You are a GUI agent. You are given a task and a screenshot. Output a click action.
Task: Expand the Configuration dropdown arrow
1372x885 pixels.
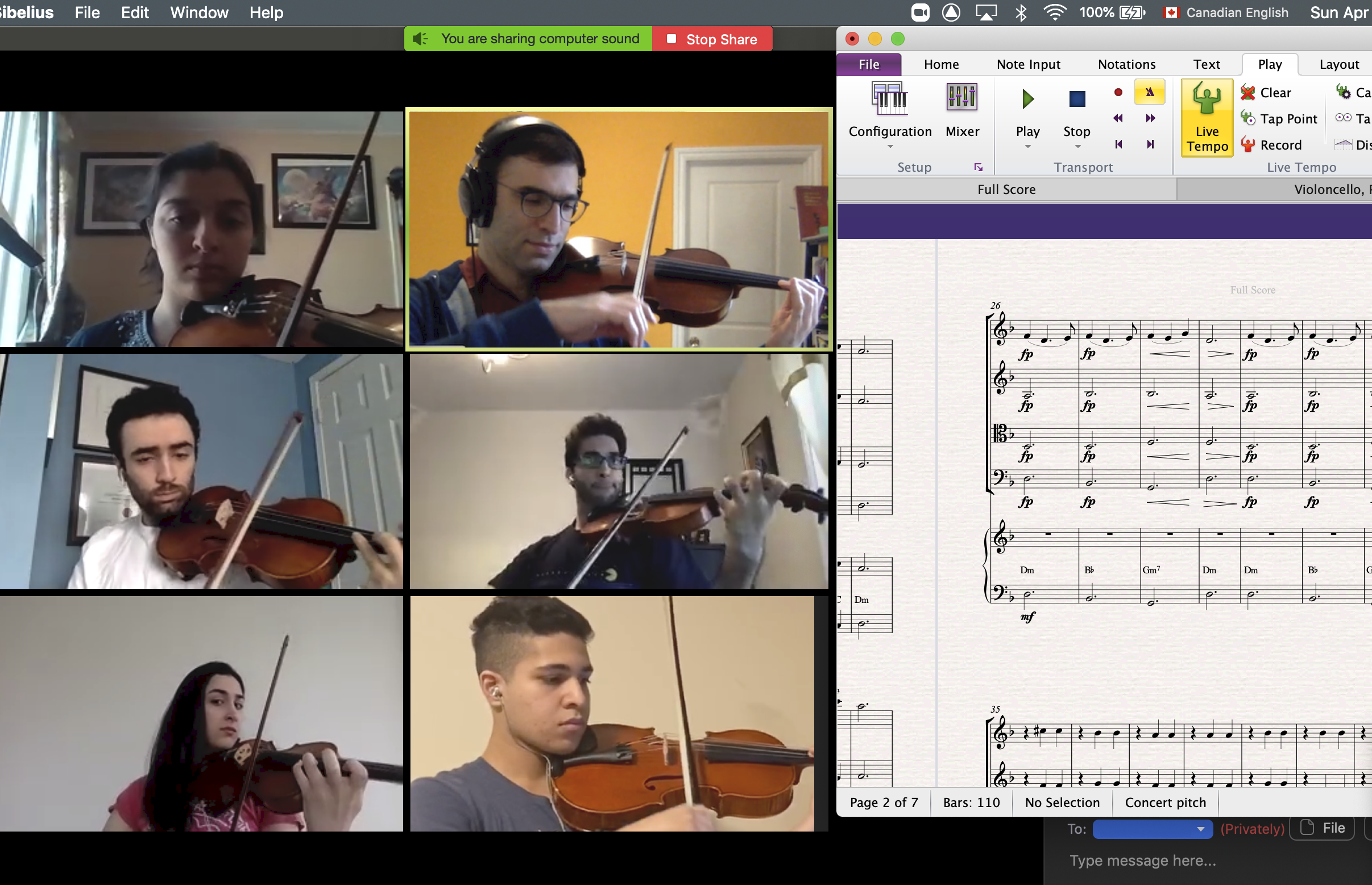click(x=890, y=147)
